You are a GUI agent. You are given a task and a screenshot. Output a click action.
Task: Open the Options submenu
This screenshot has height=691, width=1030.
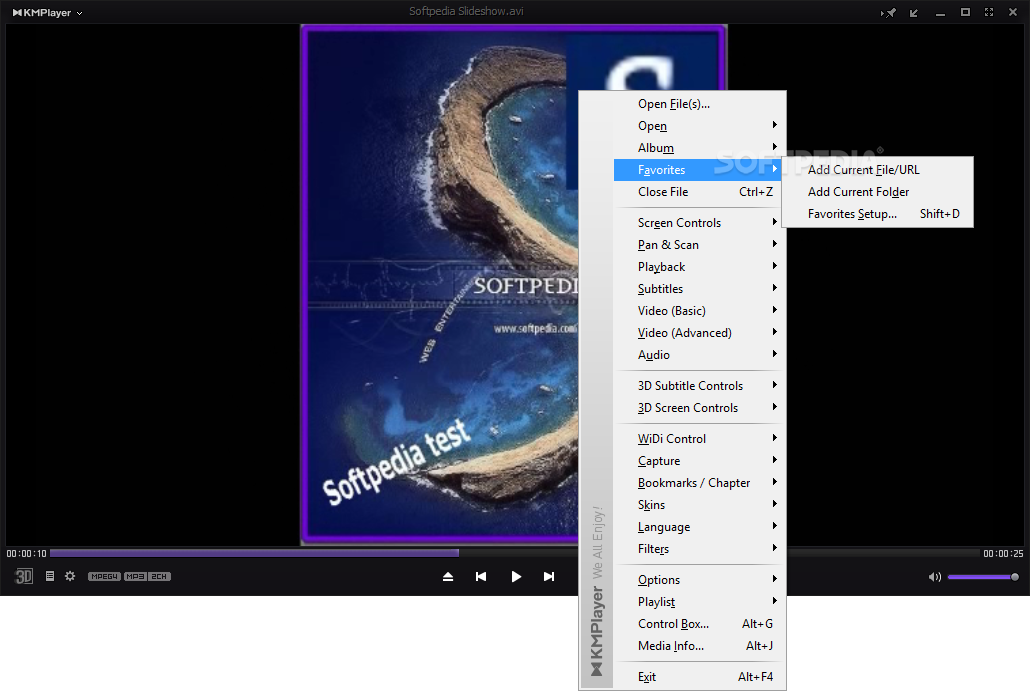(x=700, y=579)
